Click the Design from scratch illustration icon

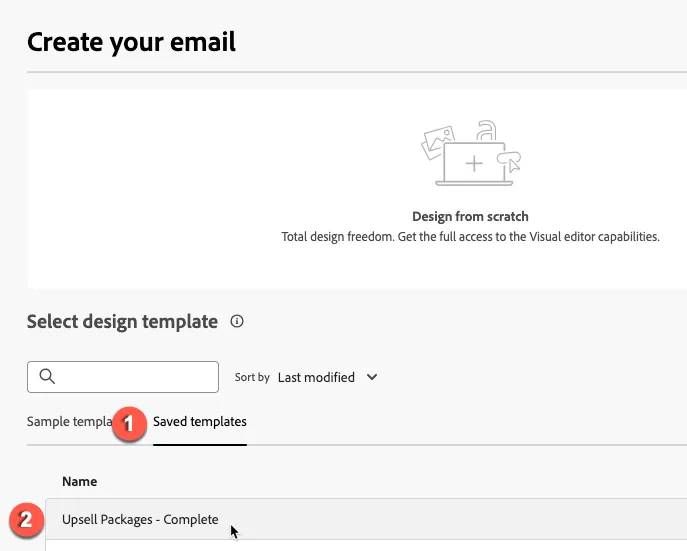471,153
